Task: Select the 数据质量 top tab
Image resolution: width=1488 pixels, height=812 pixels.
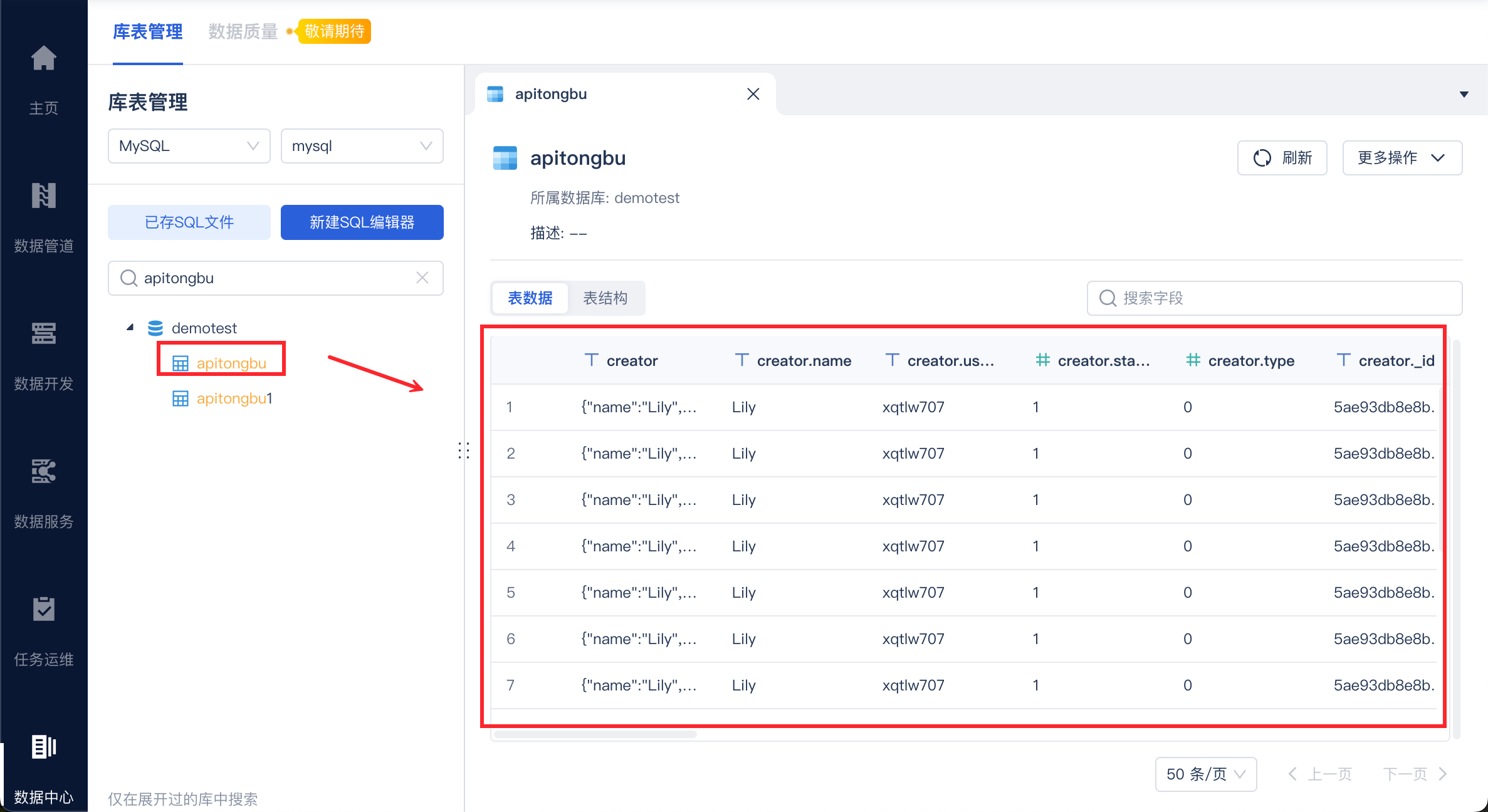Action: click(243, 31)
